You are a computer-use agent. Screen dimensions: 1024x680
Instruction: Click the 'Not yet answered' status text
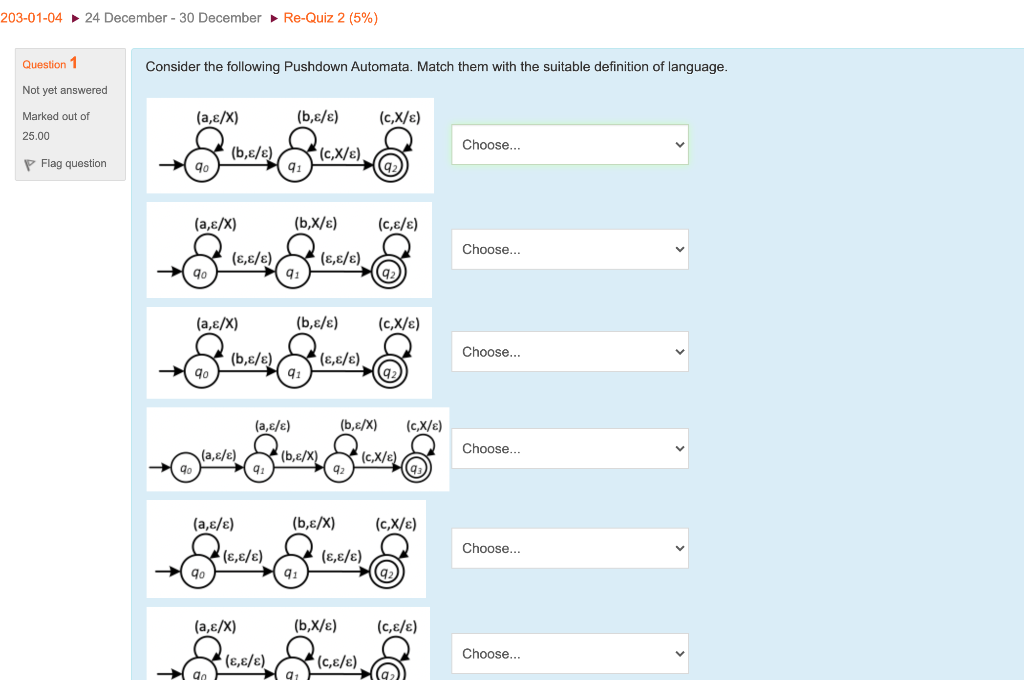coord(65,90)
